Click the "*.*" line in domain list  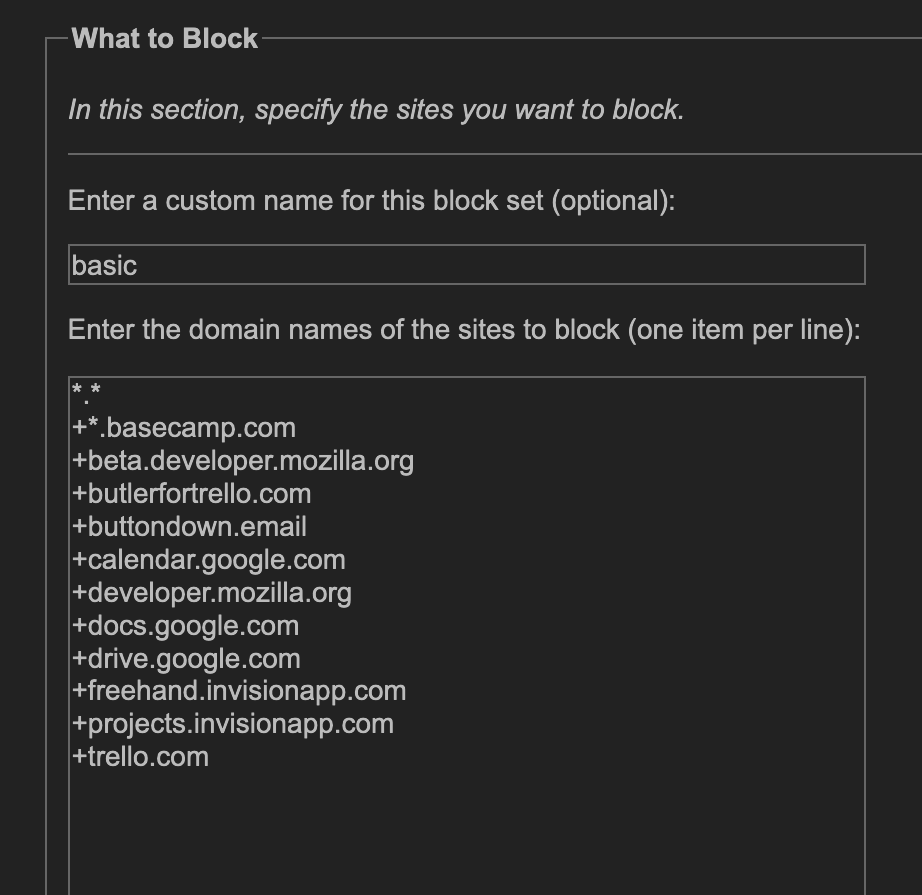pyautogui.click(x=86, y=393)
